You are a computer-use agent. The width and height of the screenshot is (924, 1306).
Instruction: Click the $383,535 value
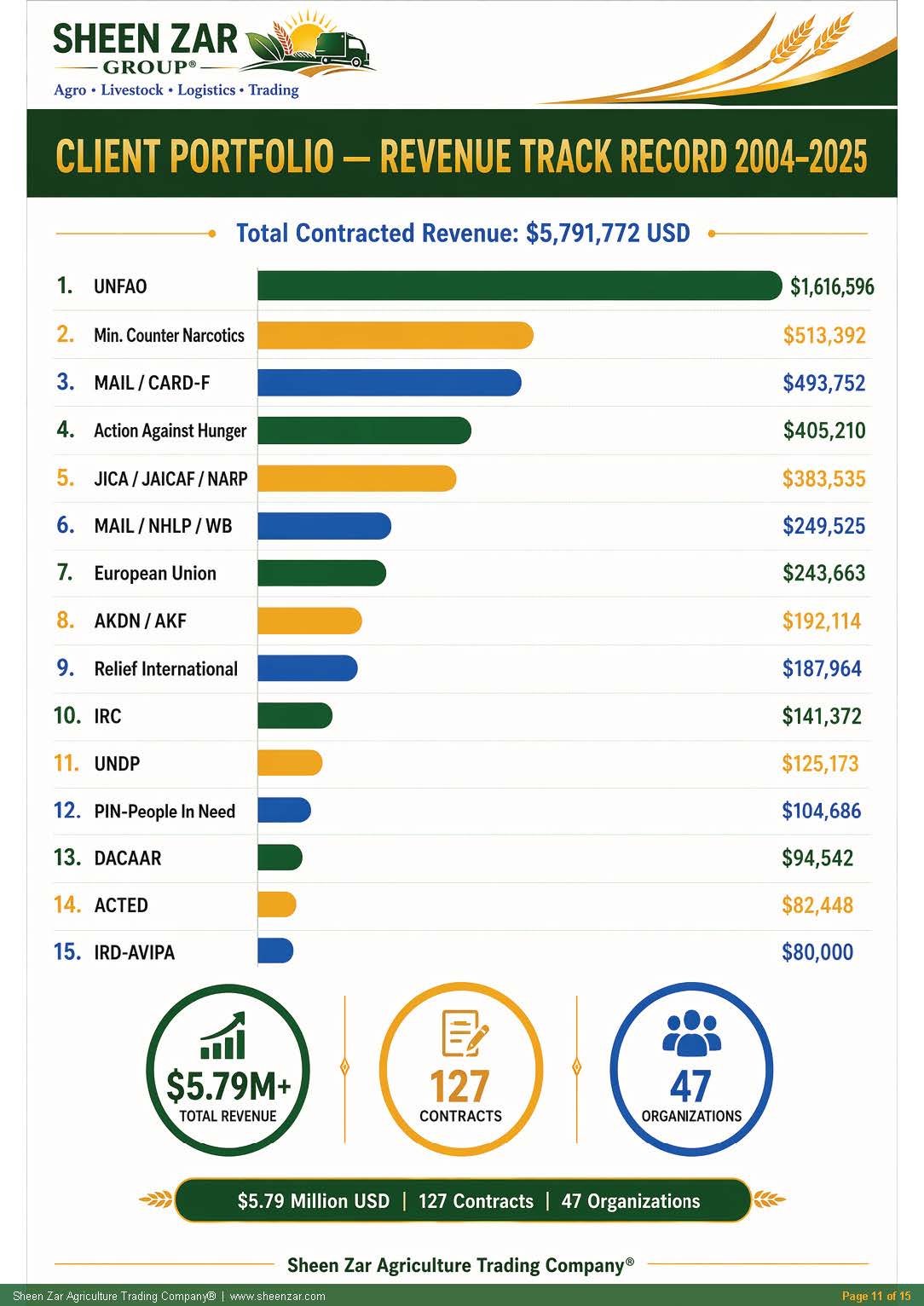pos(824,478)
